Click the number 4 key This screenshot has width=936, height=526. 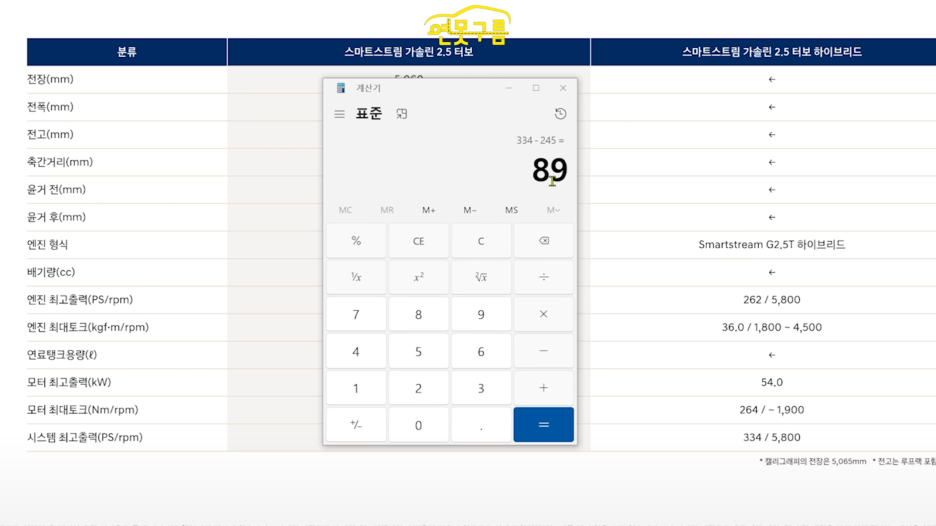356,351
